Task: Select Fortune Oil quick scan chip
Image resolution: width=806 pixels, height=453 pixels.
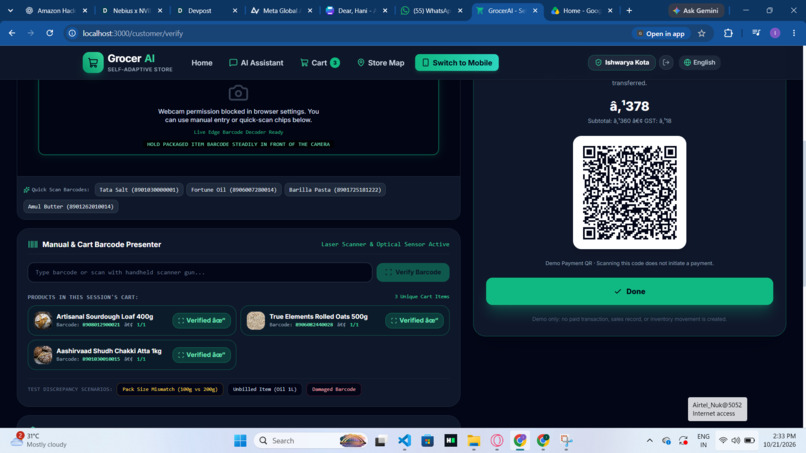Action: (233, 190)
